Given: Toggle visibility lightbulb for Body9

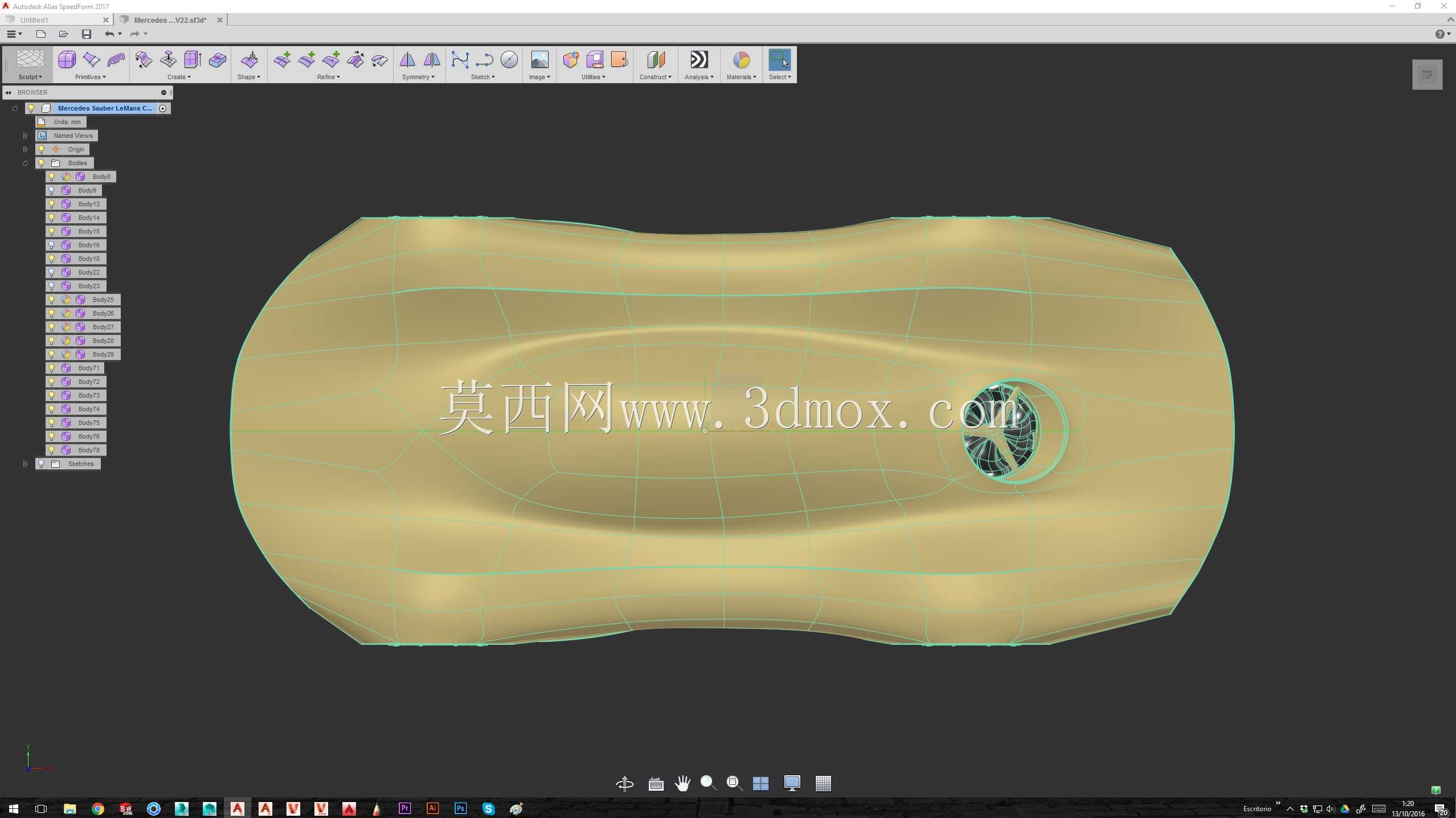Looking at the screenshot, I should tap(52, 190).
